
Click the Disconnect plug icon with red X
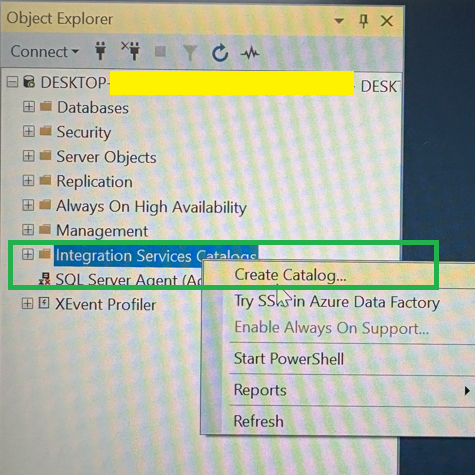coord(131,51)
